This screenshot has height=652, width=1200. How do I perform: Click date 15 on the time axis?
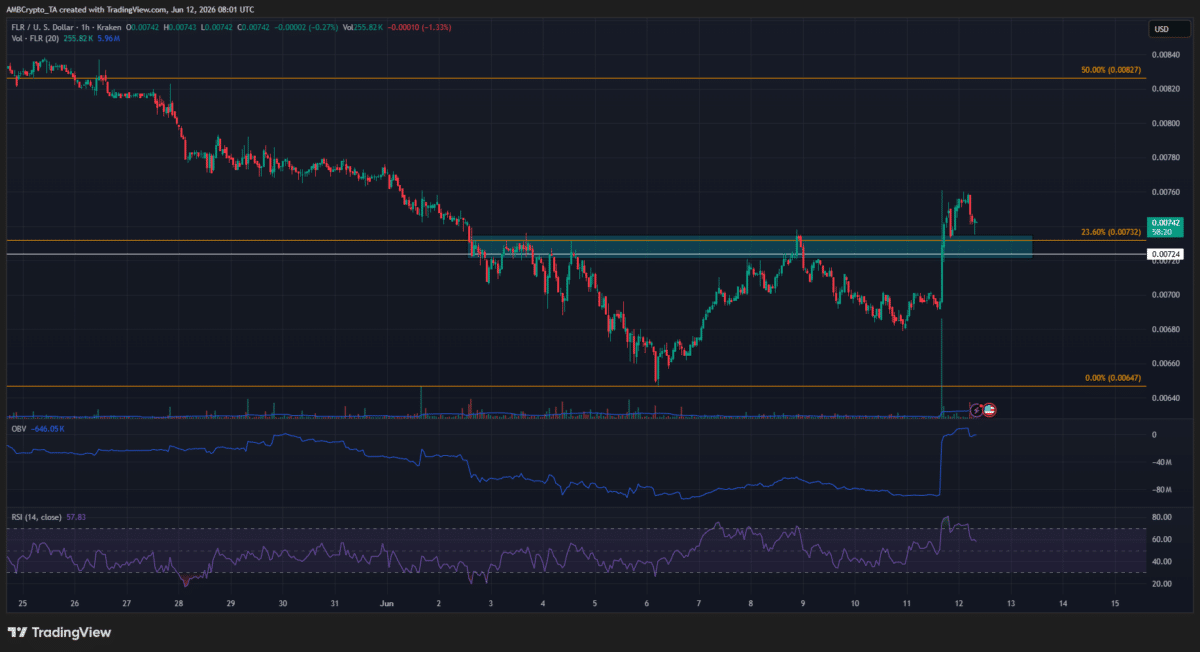click(1115, 604)
